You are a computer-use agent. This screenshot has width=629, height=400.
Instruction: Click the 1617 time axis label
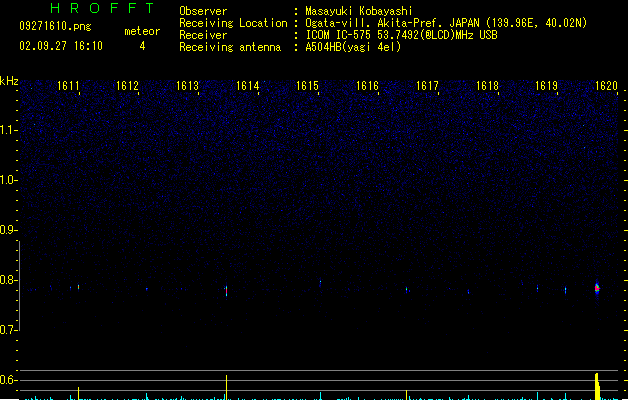click(x=427, y=86)
